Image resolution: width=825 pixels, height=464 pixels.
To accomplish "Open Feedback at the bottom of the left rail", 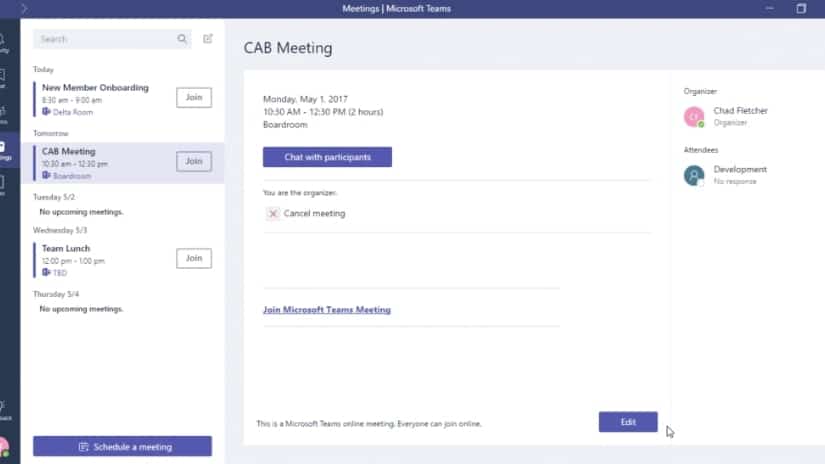I will pyautogui.click(x=3, y=410).
